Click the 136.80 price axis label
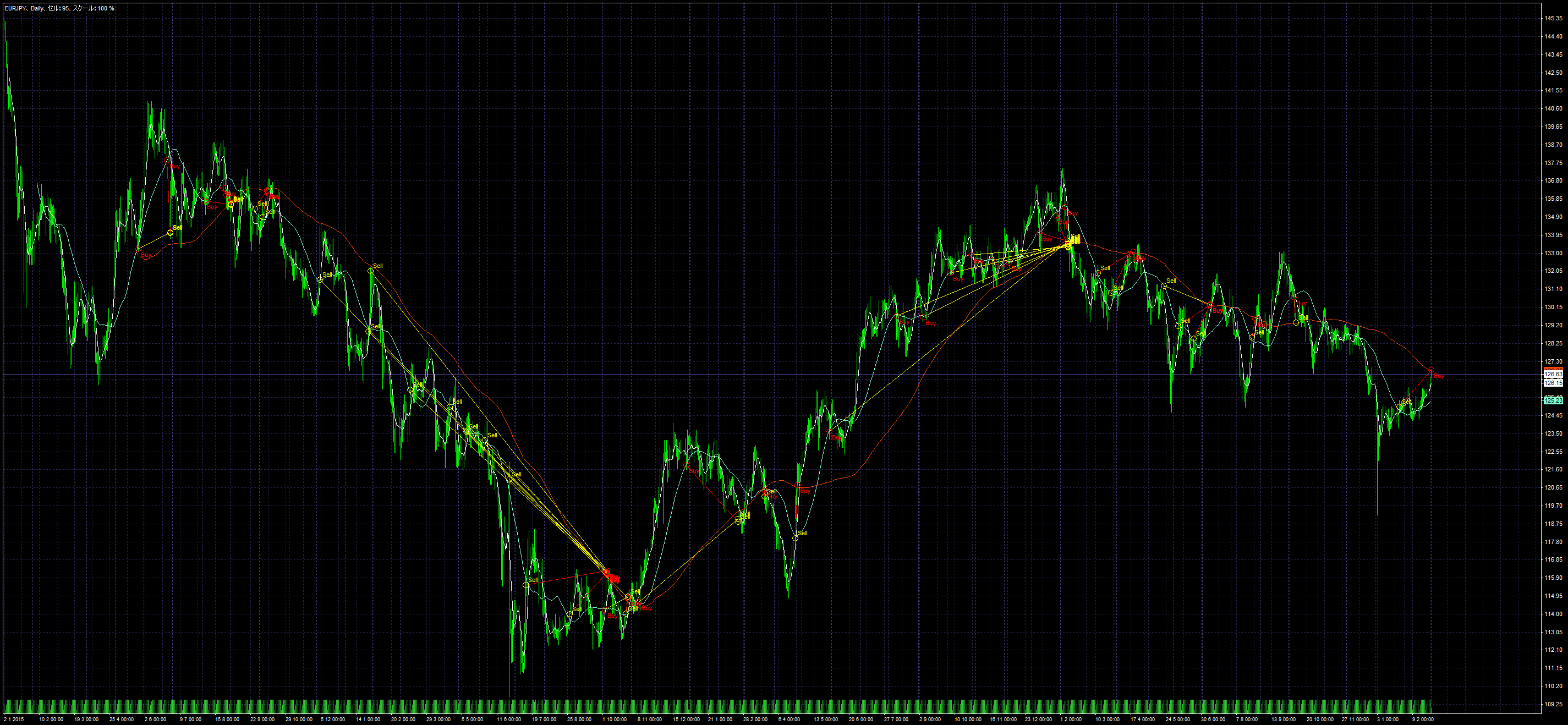This screenshot has height=725, width=1568. click(x=1553, y=181)
